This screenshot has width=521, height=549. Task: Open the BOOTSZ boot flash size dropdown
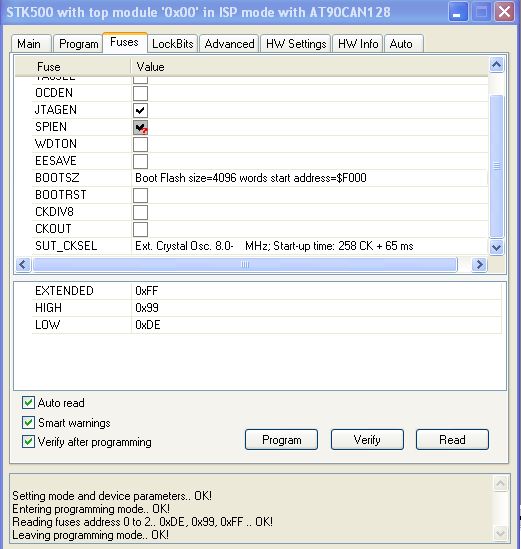click(x=310, y=178)
